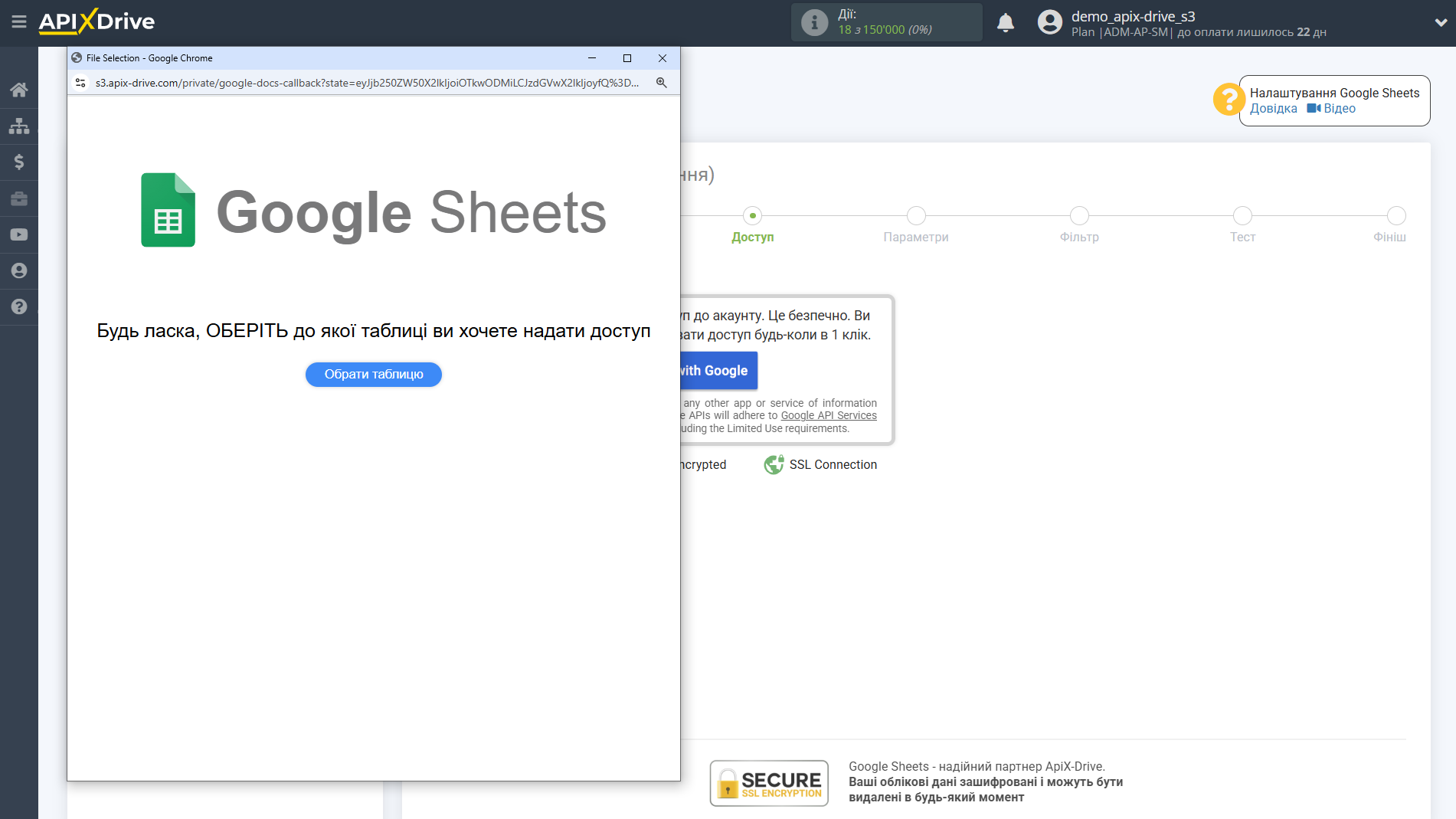Open the hamburger menu in ApiX-Drive header

(19, 22)
